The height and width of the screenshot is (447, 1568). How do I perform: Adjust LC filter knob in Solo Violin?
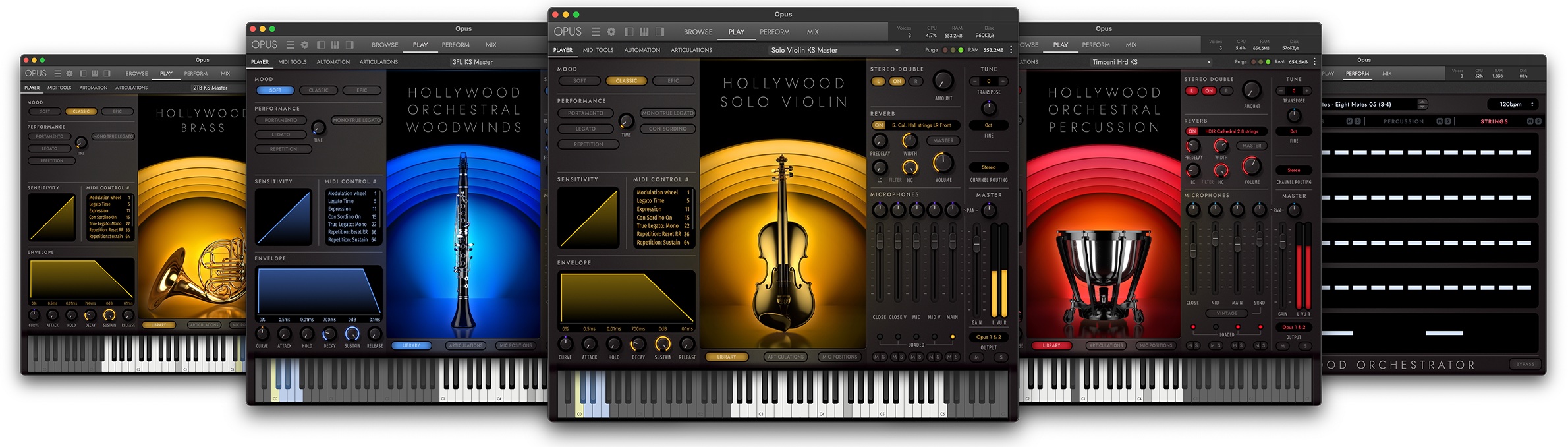(880, 168)
